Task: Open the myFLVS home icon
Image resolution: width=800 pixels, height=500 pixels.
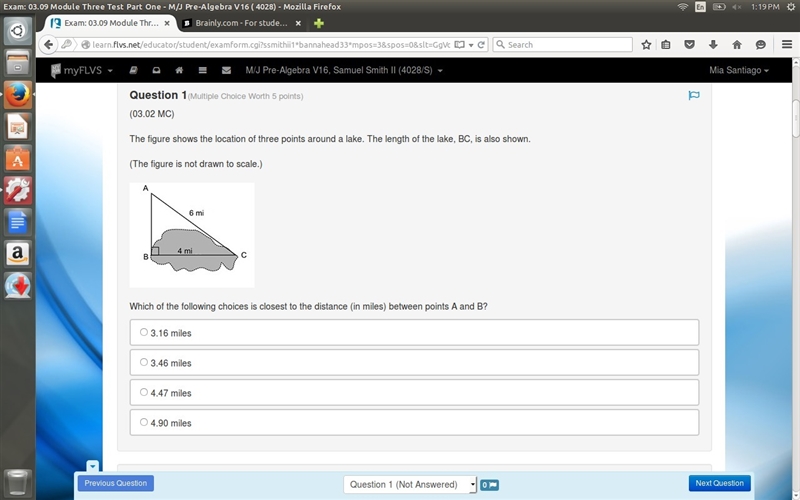Action: (179, 70)
